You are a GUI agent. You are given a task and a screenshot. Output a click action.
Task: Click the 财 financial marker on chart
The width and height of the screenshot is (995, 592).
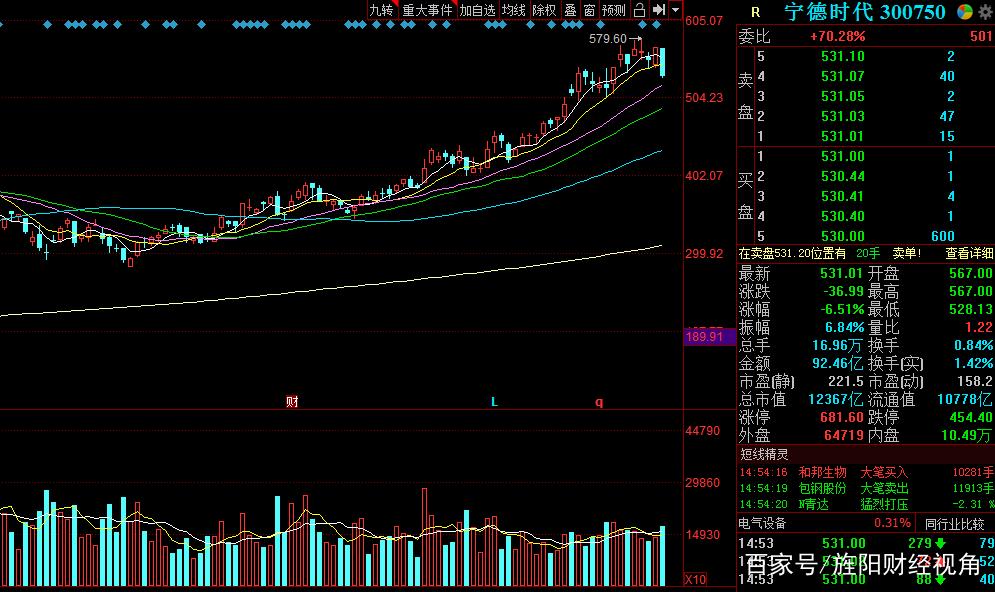click(x=292, y=402)
